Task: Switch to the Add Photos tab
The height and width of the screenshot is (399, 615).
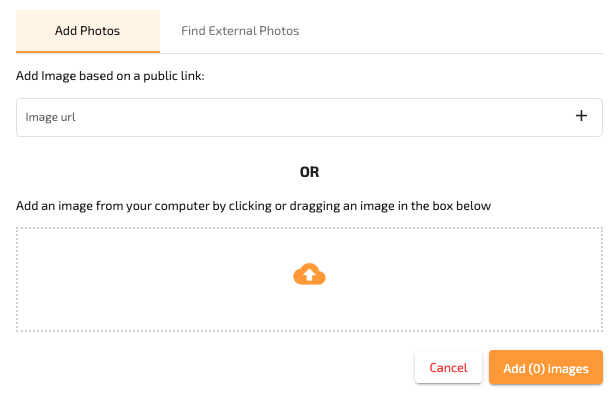Action: coord(88,31)
